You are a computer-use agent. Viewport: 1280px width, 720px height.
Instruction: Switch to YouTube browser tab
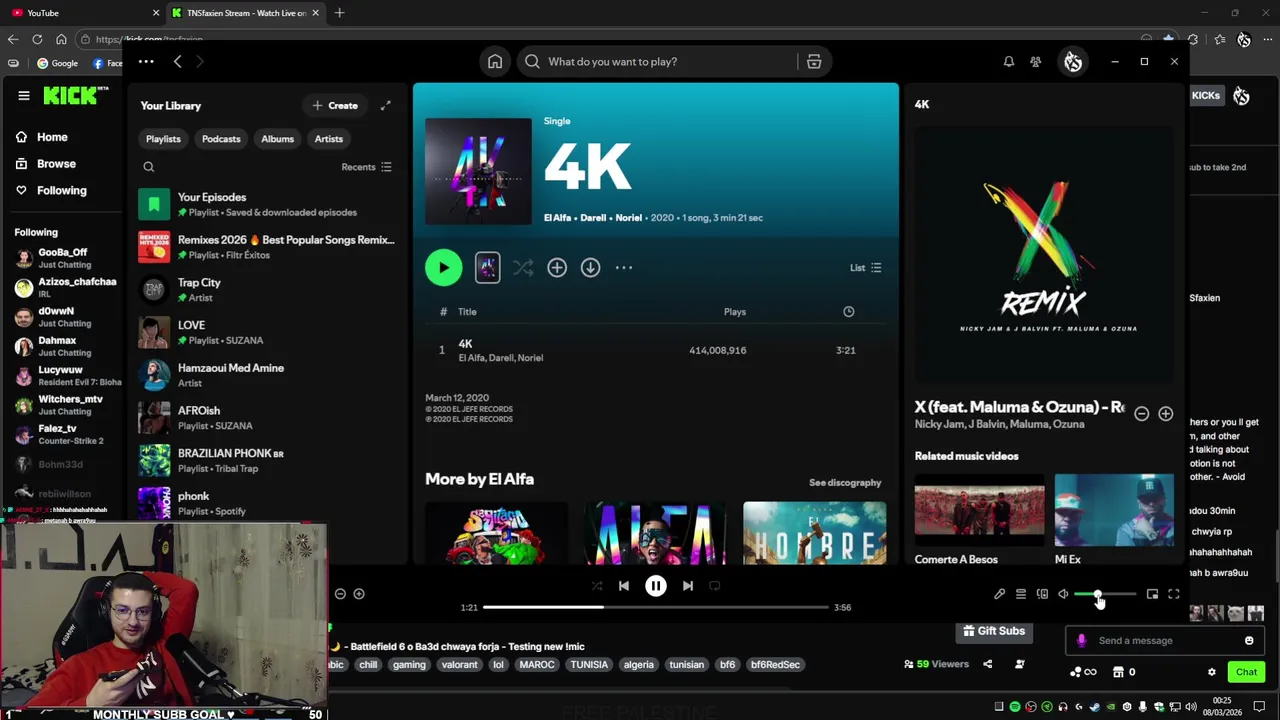pyautogui.click(x=84, y=13)
